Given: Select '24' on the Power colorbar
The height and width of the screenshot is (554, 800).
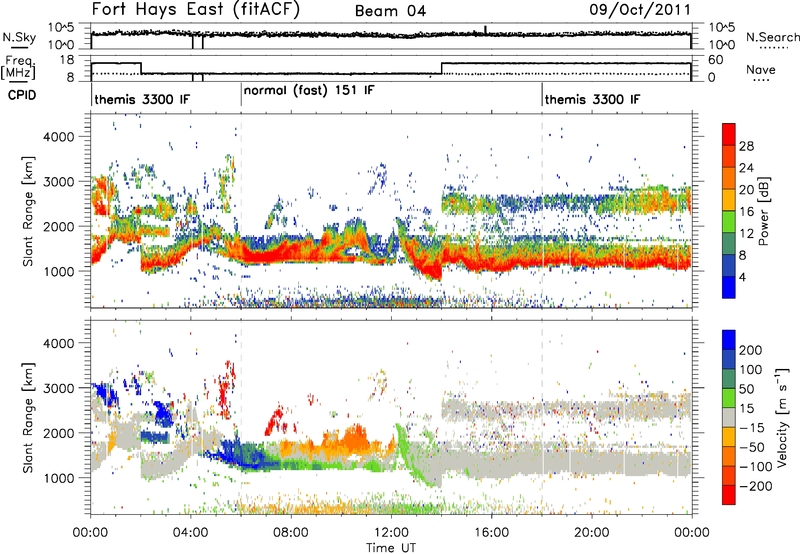Looking at the screenshot, I should click(746, 168).
